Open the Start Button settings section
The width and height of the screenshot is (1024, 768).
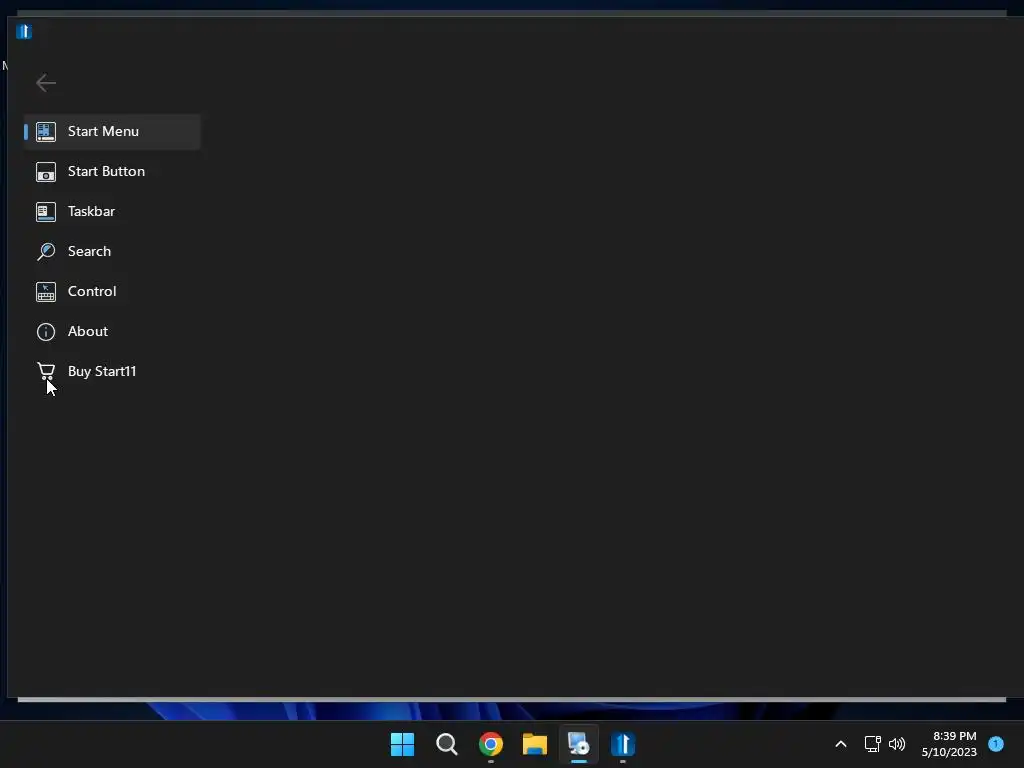point(112,171)
